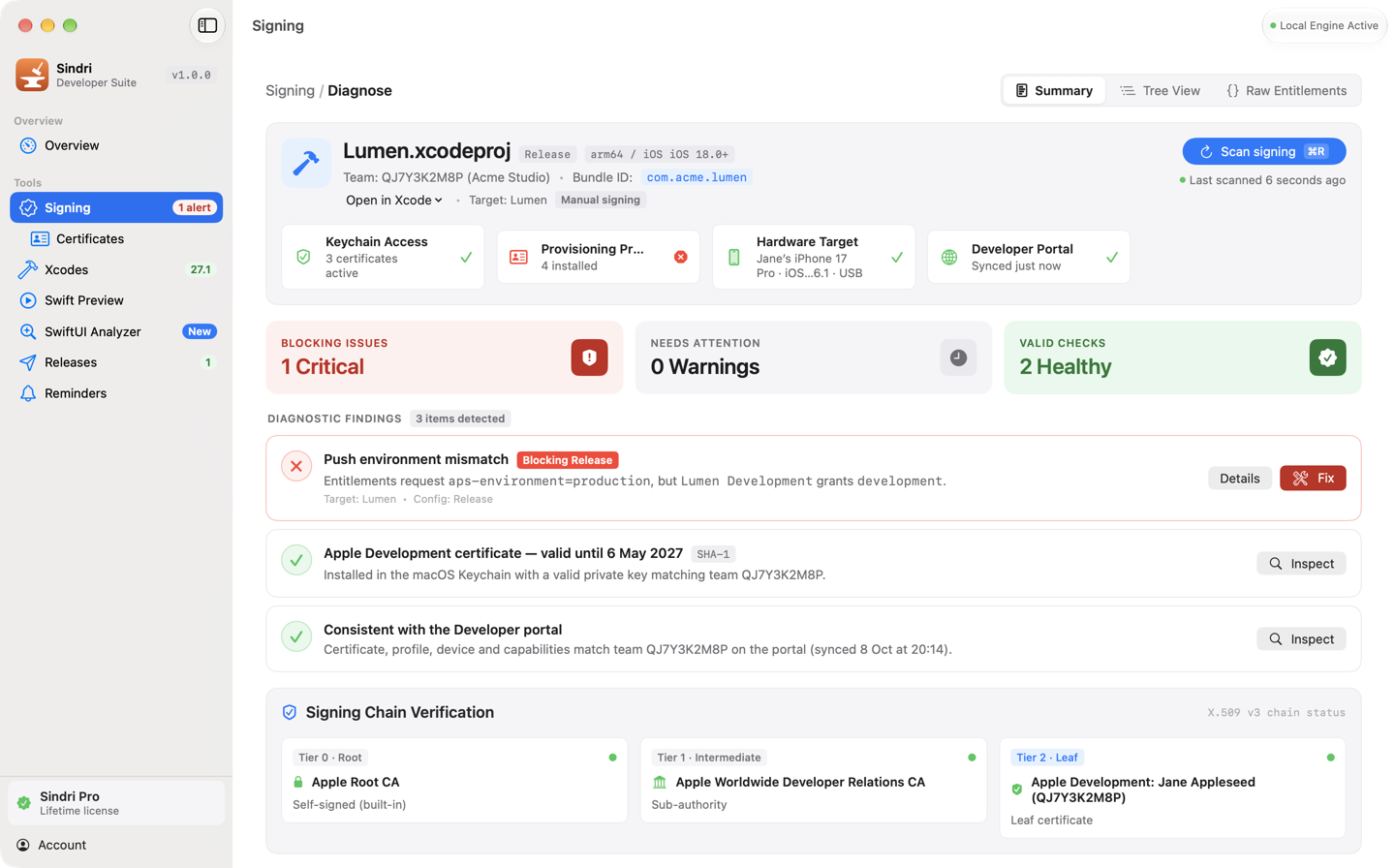
Task: Open Overview in the sidebar
Action: pyautogui.click(x=116, y=145)
